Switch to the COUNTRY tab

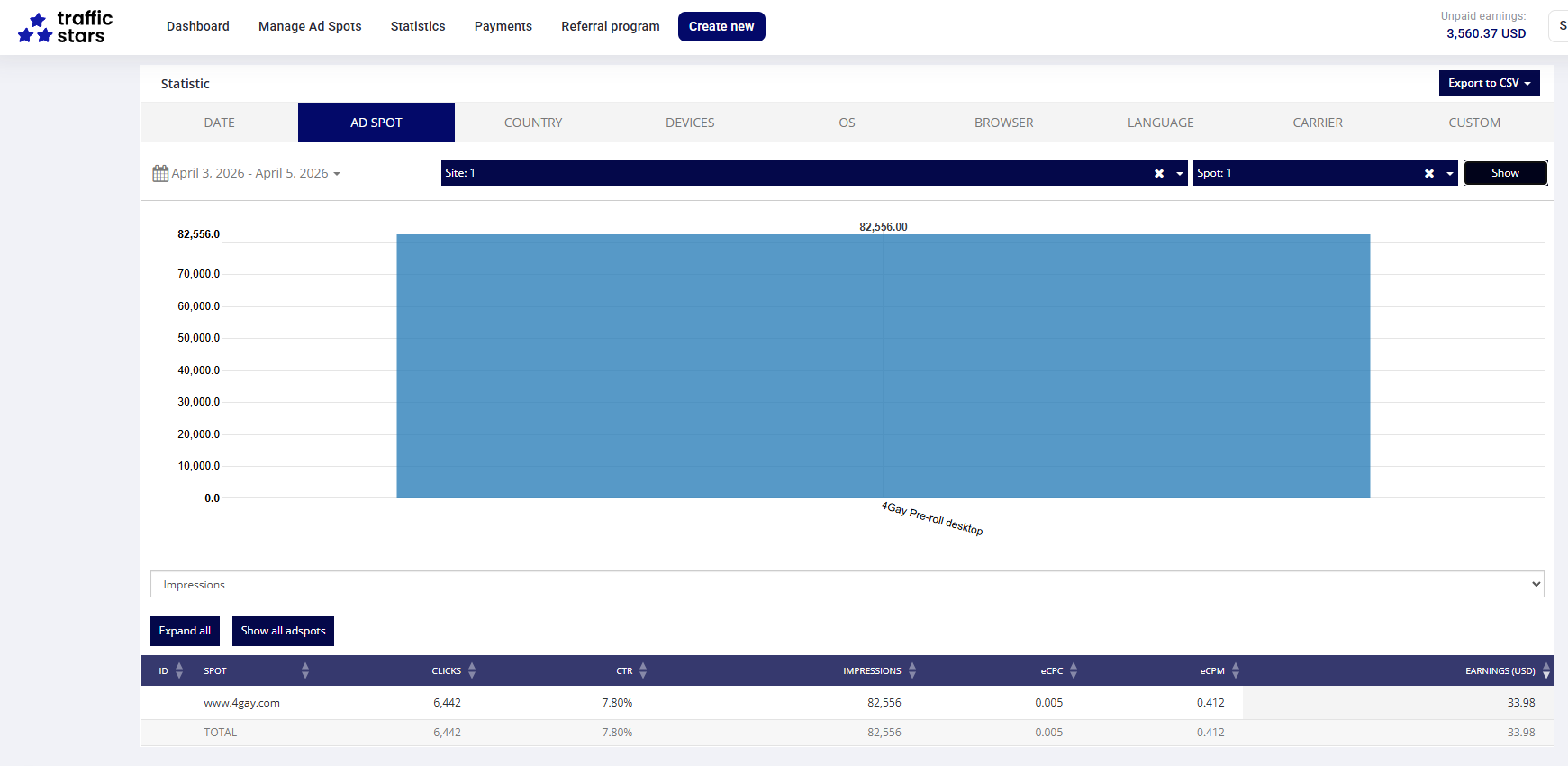tap(533, 123)
